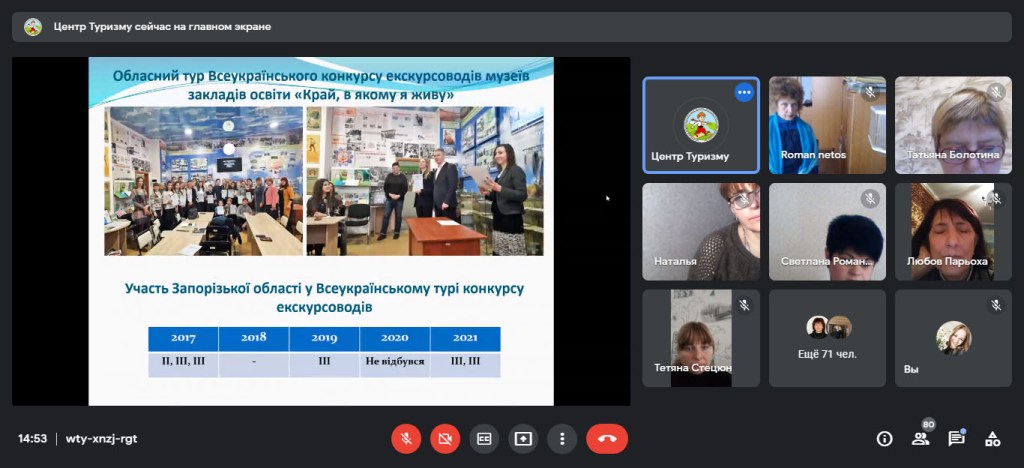Click Наталья participant tile

pyautogui.click(x=700, y=231)
